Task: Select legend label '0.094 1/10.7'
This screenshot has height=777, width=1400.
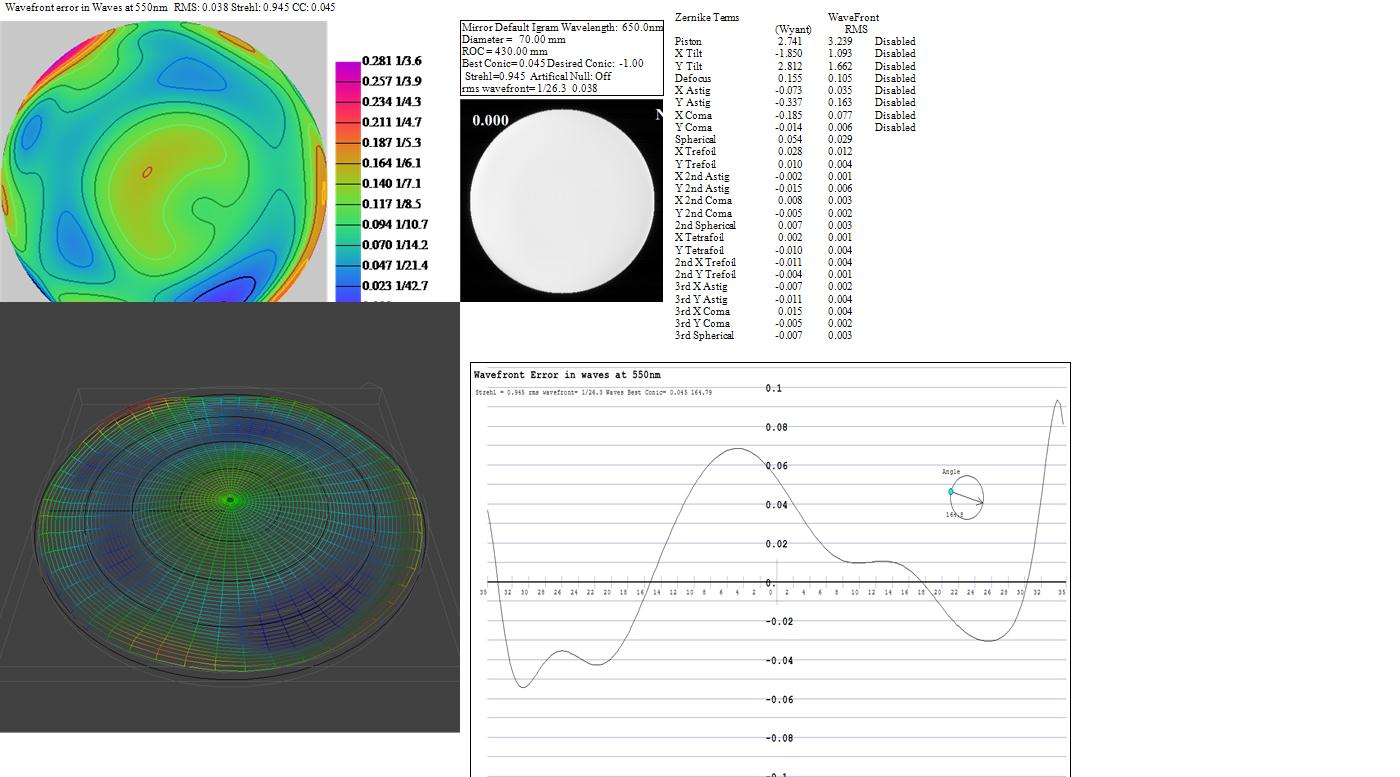Action: pos(395,225)
